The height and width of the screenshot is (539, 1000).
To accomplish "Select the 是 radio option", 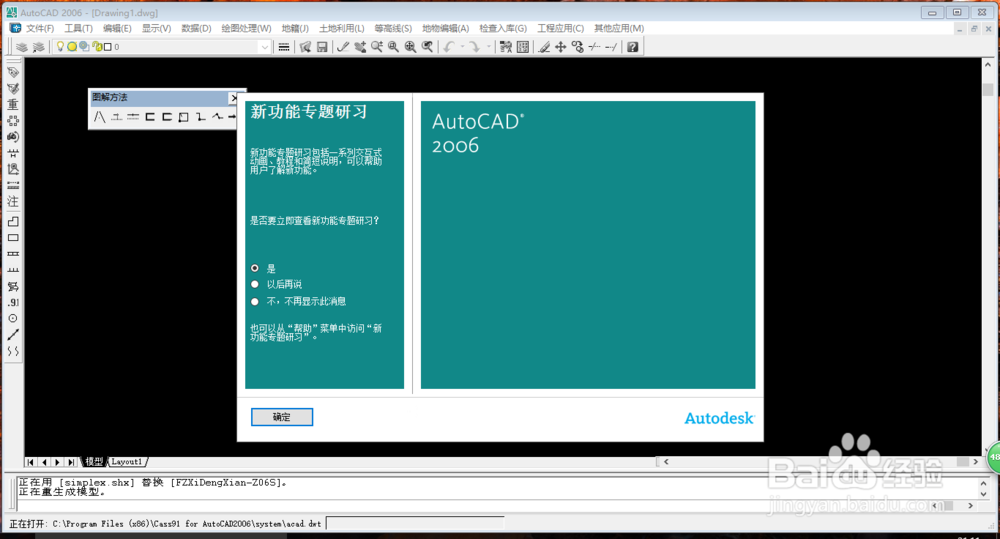I will (255, 268).
